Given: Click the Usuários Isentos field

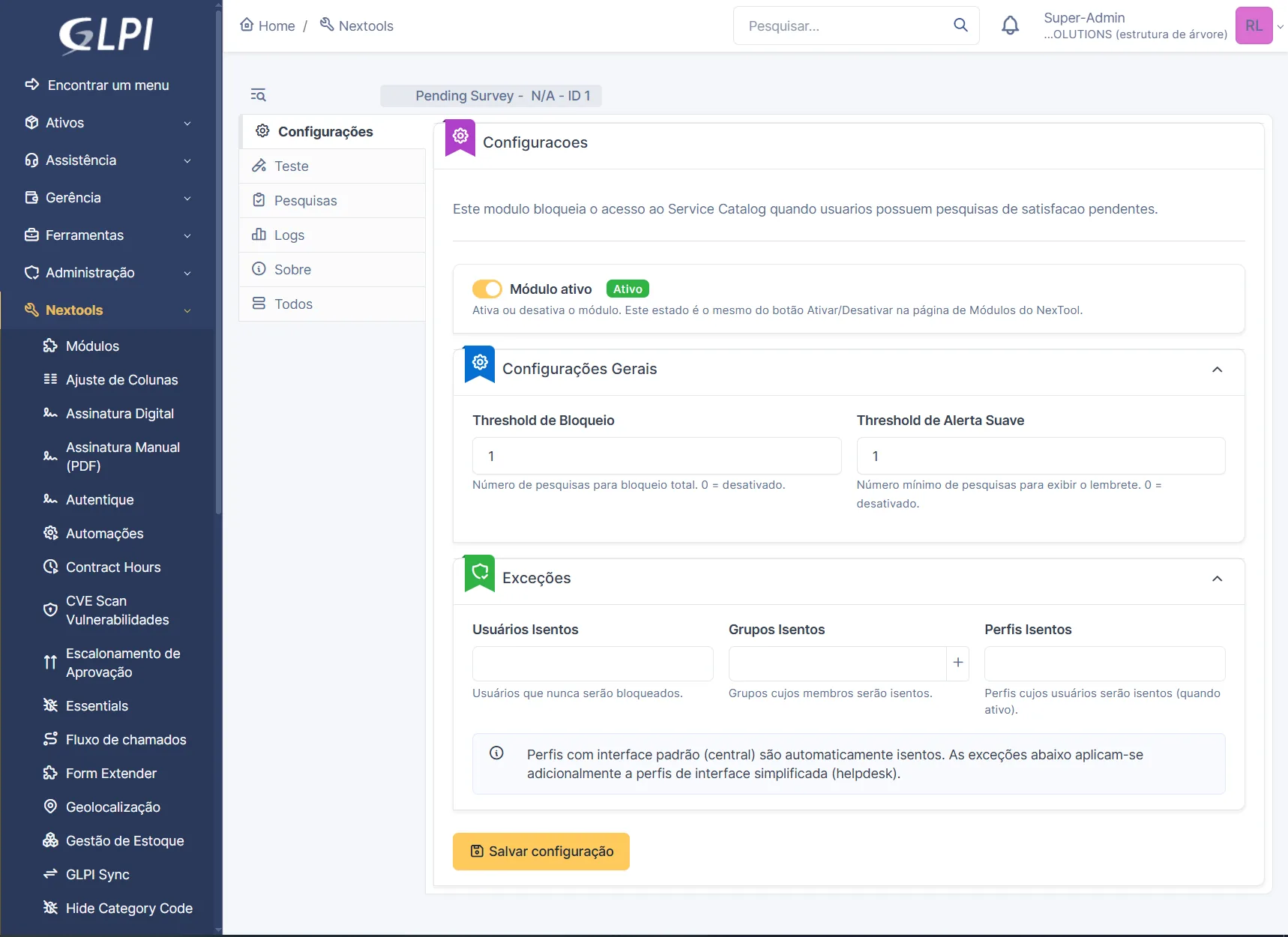Looking at the screenshot, I should [x=592, y=664].
